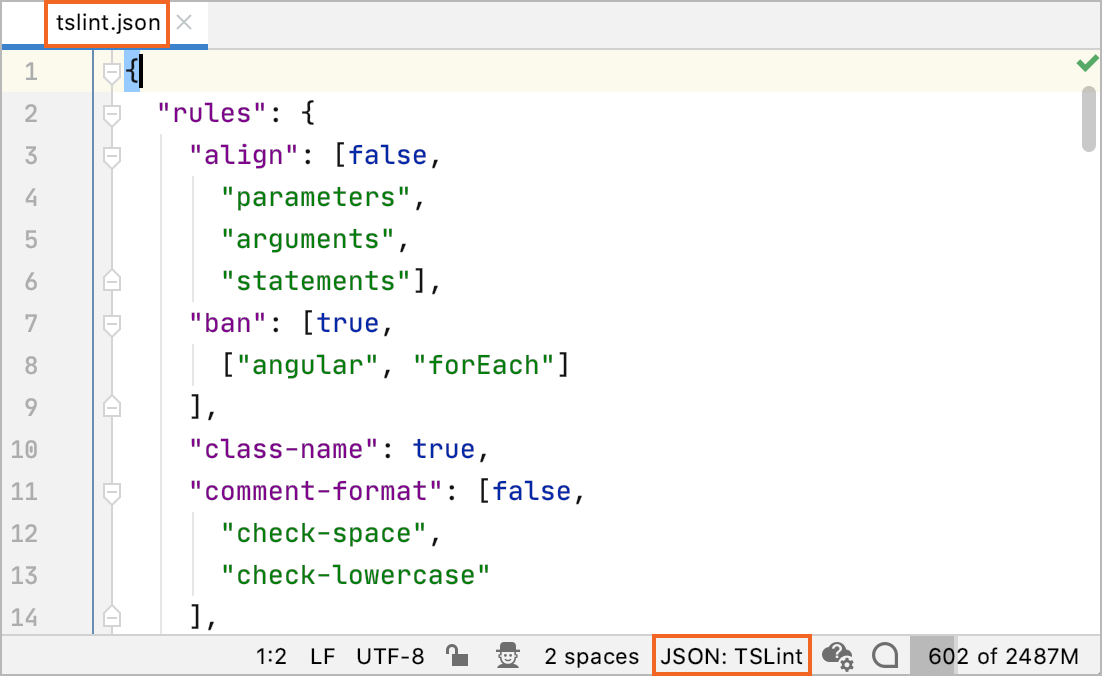Collapse the ban array on line 7
Image resolution: width=1102 pixels, height=676 pixels.
111,324
